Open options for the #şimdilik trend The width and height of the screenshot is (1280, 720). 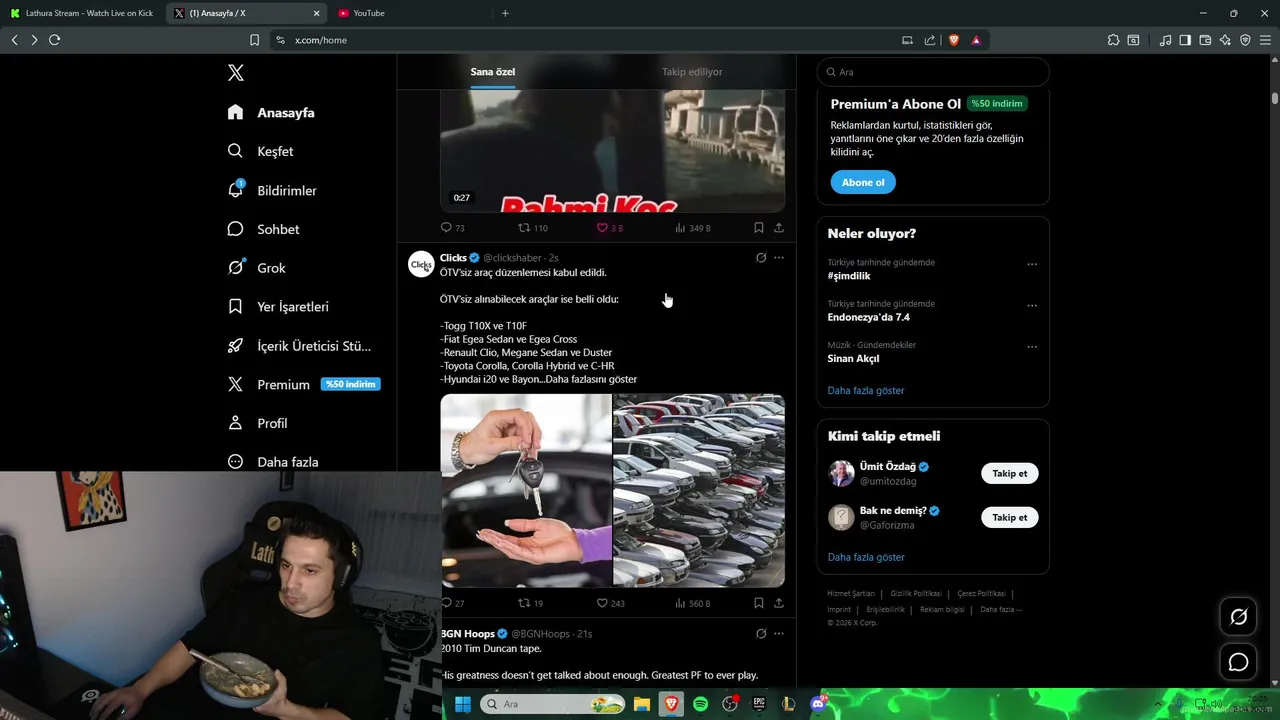1032,265
